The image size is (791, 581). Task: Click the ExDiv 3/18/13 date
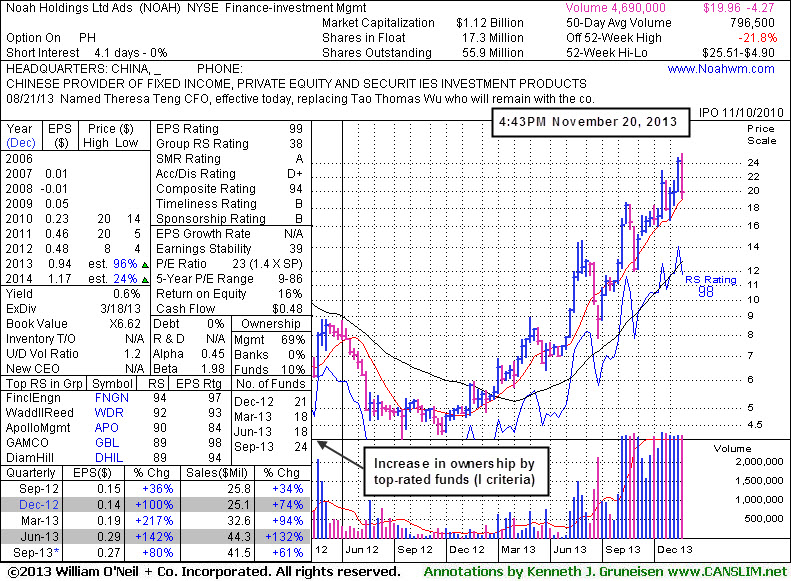pos(120,309)
